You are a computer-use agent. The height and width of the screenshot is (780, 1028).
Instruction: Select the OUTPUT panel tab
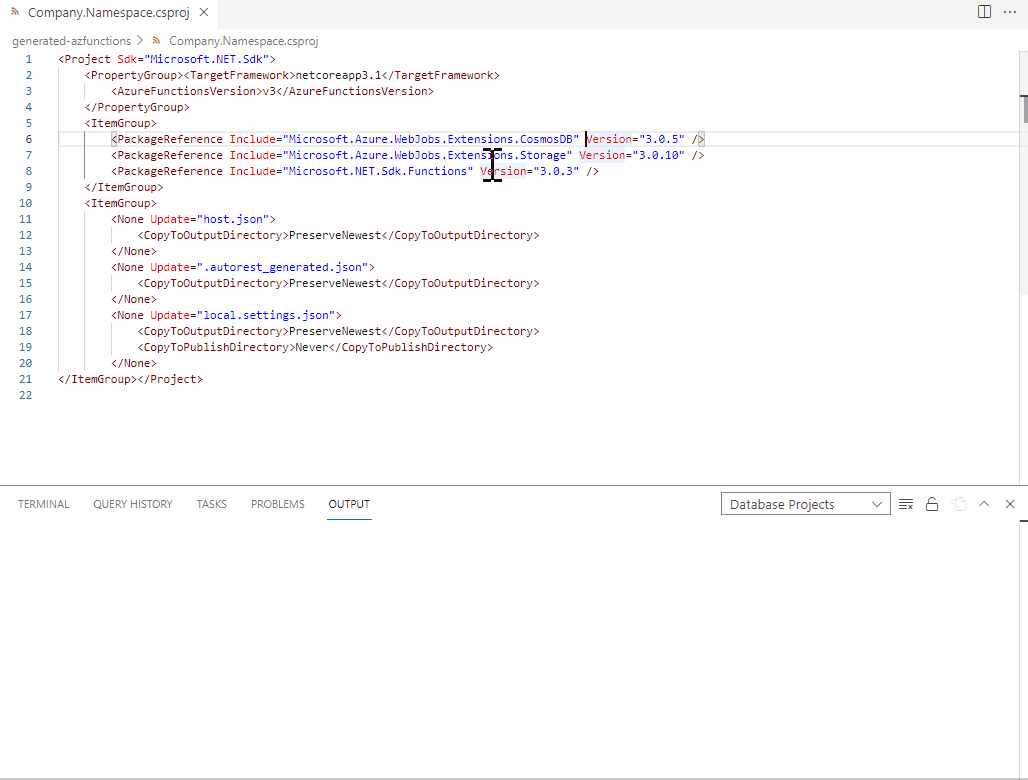(x=349, y=504)
